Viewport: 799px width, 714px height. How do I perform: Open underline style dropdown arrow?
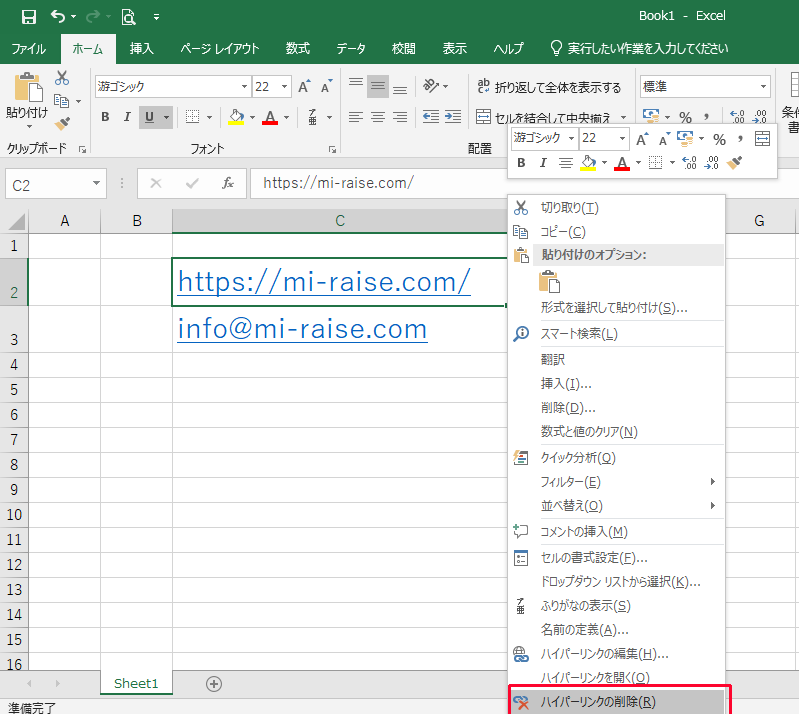(x=167, y=118)
